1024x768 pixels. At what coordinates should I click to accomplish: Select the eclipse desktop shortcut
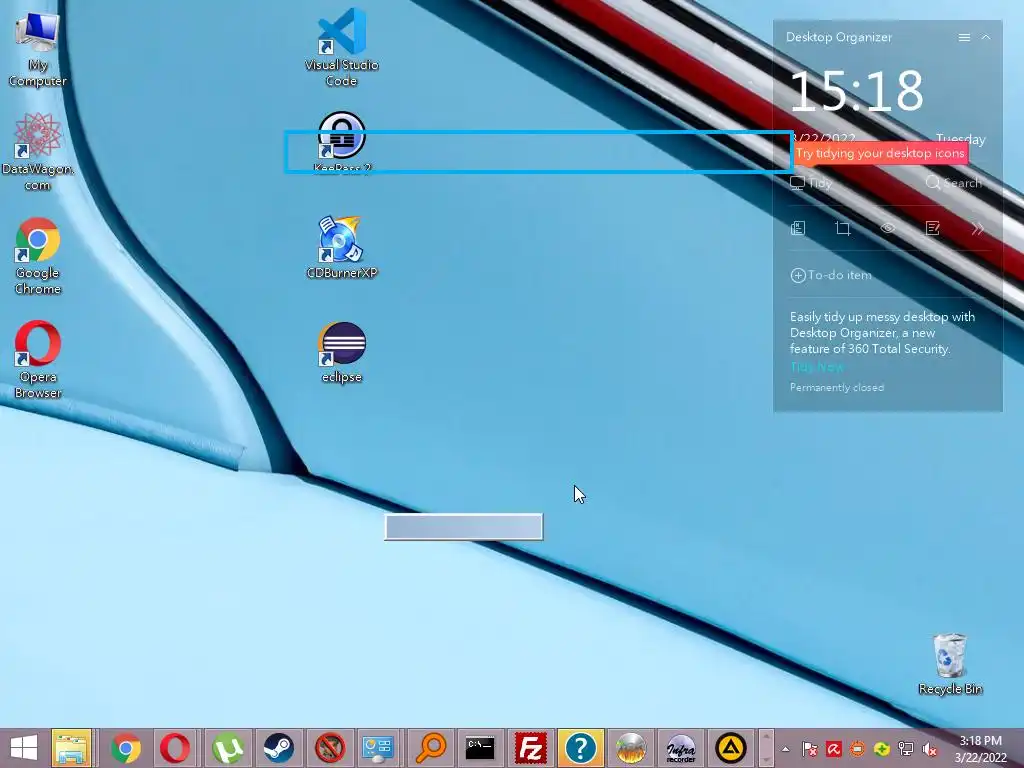coord(342,353)
